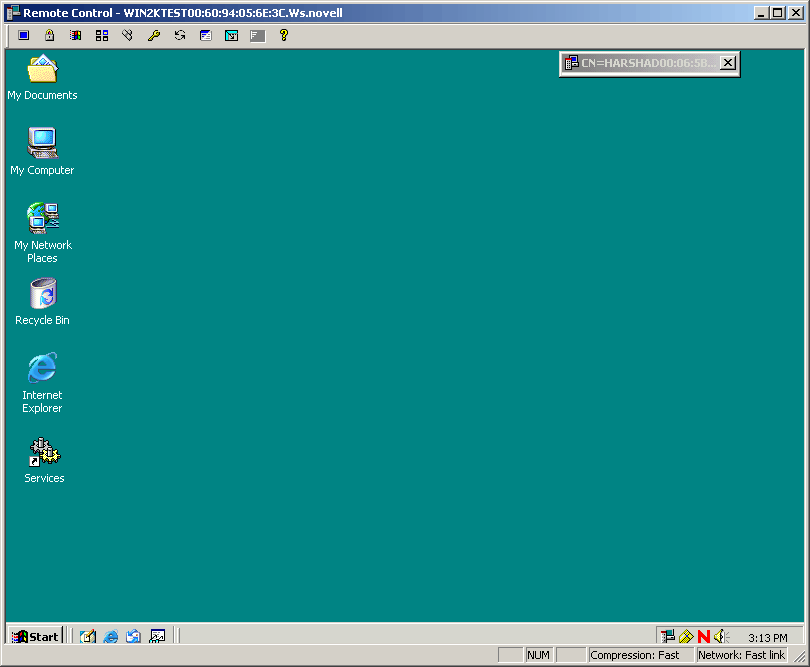This screenshot has width=810, height=667.
Task: Click the fourth quick launch monitor icon
Action: tap(157, 637)
